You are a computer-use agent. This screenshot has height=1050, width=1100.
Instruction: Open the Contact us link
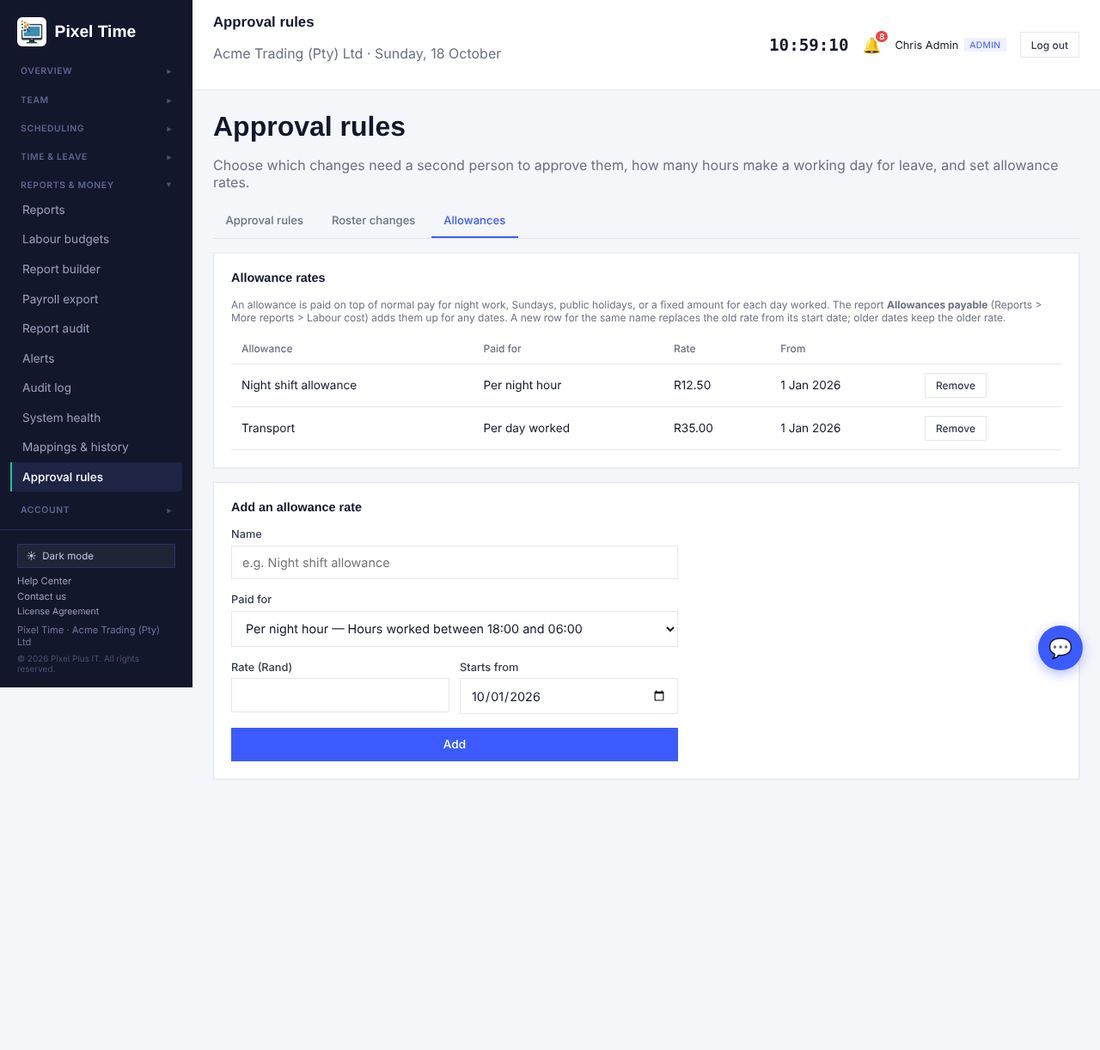pos(41,596)
